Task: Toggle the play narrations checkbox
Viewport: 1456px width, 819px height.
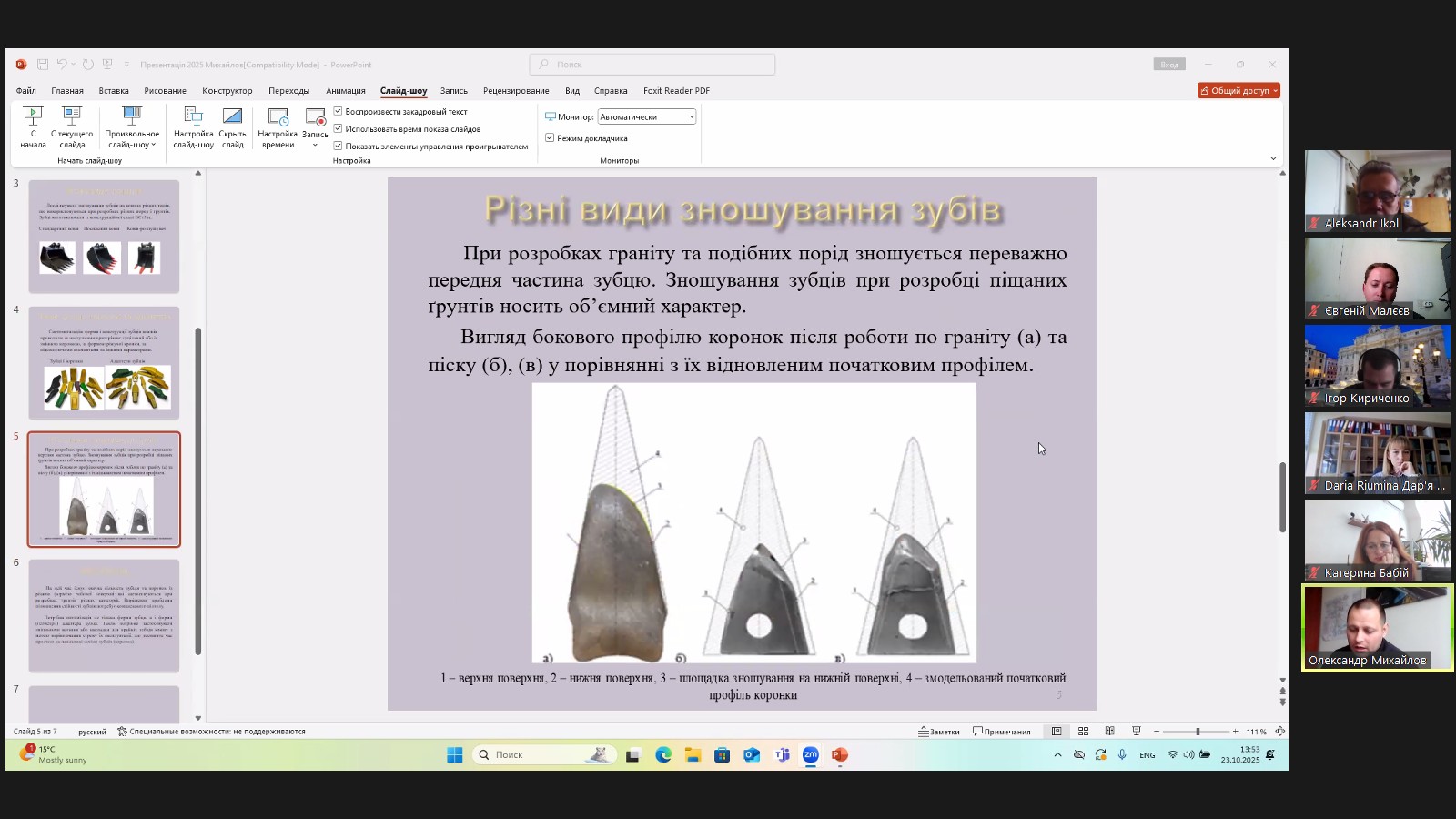Action: tap(339, 112)
